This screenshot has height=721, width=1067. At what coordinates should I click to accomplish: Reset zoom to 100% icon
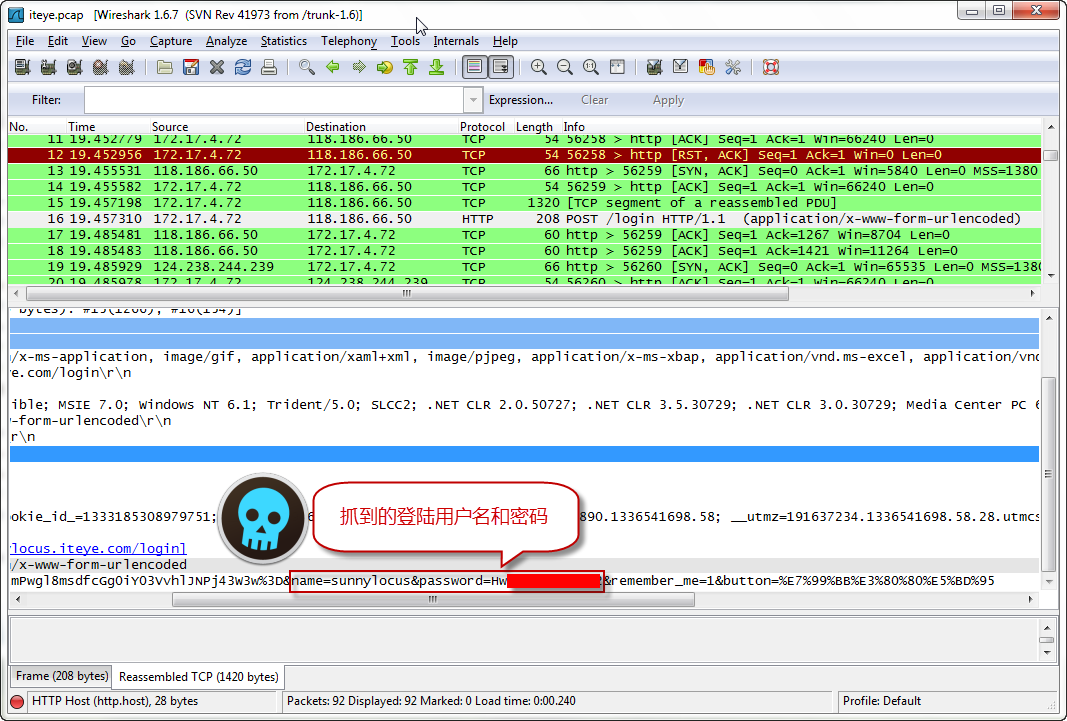tap(591, 67)
